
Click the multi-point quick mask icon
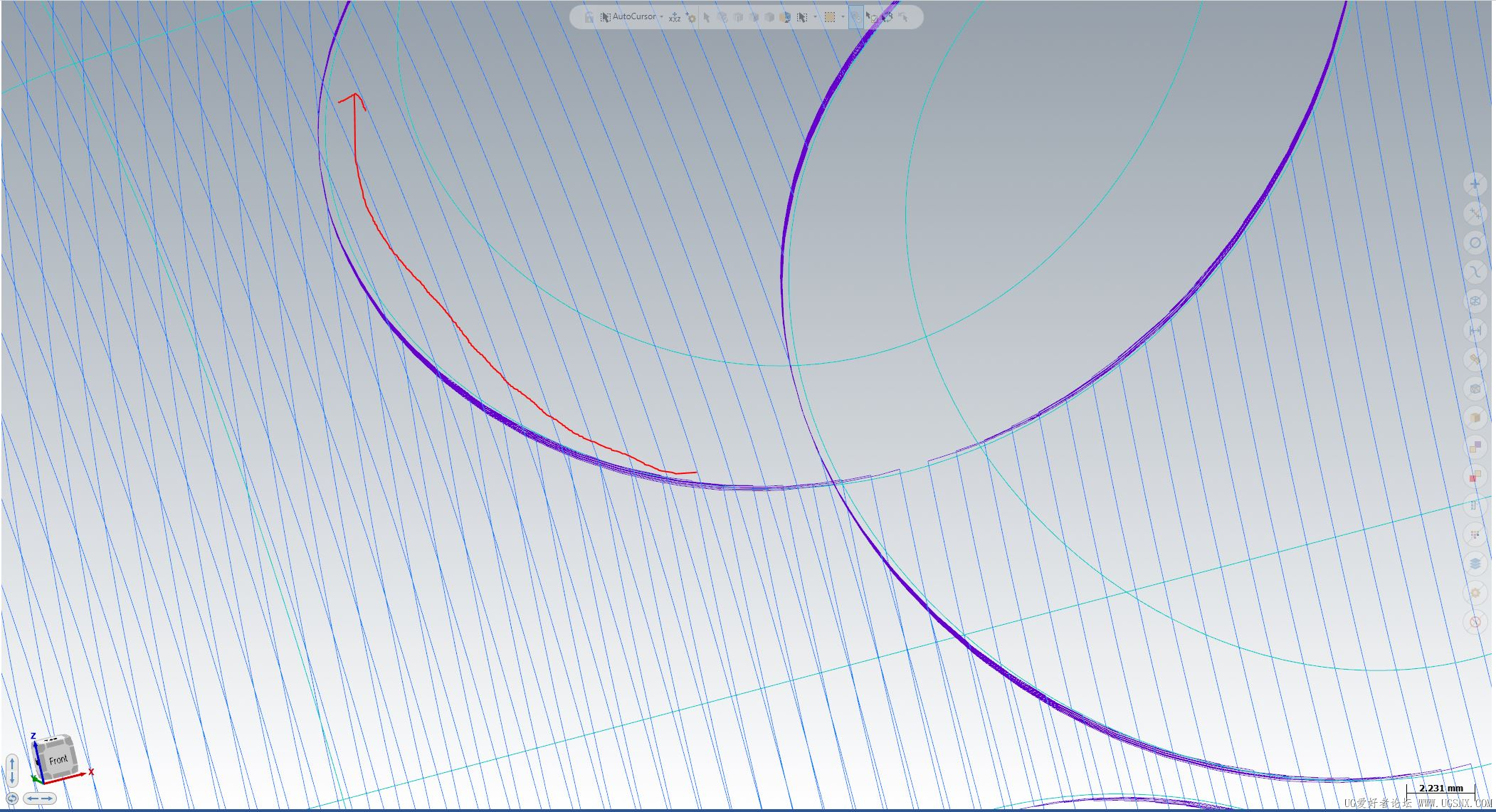[1475, 213]
